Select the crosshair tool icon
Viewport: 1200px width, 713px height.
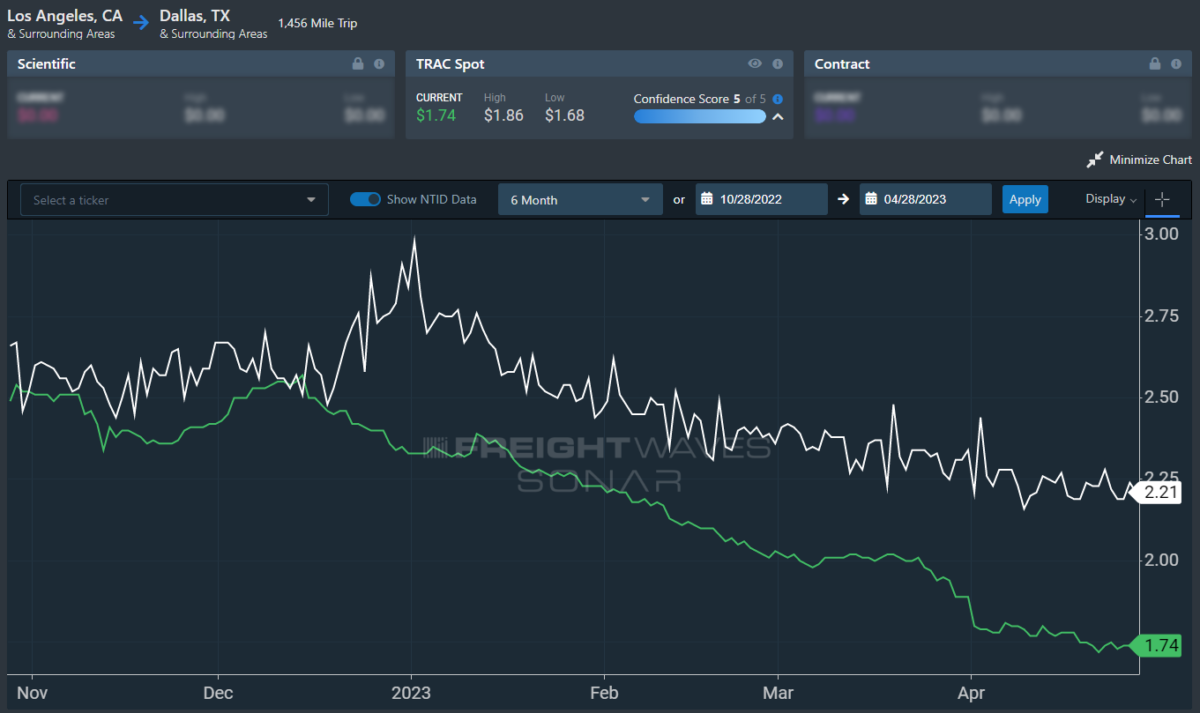[x=1162, y=200]
